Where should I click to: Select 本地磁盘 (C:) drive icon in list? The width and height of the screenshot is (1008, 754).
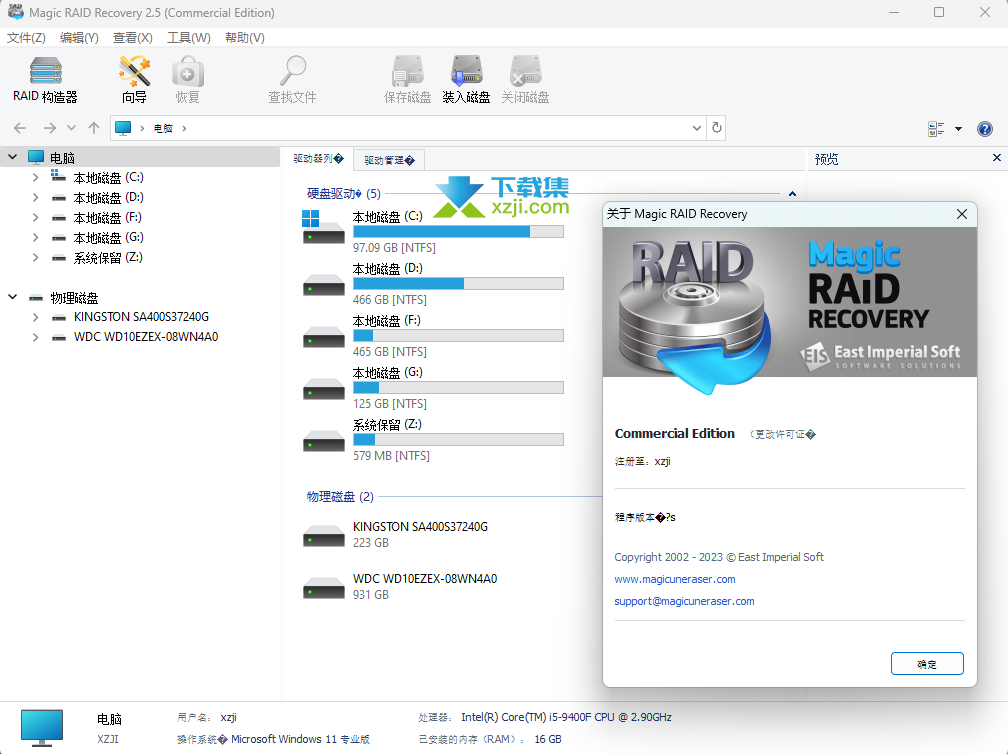click(323, 228)
